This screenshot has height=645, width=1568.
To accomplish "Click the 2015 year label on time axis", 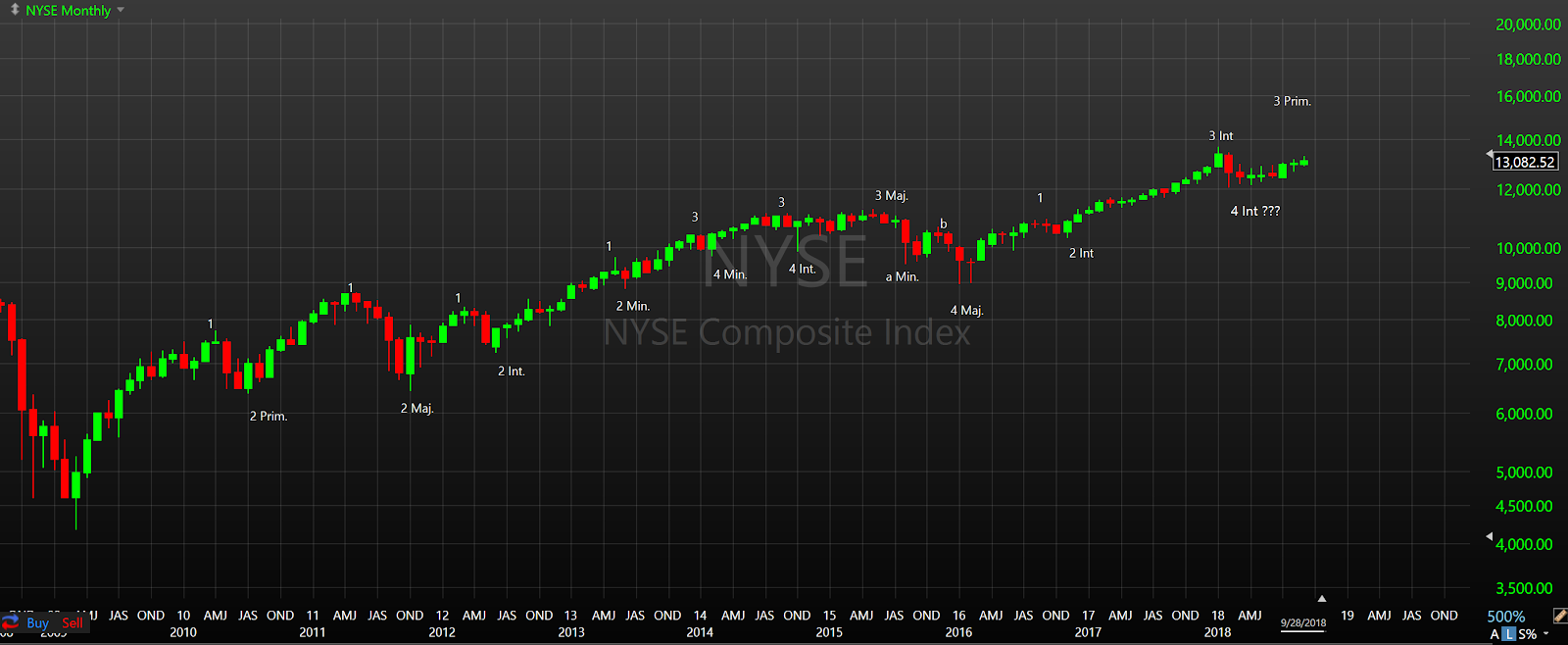I will (x=829, y=632).
